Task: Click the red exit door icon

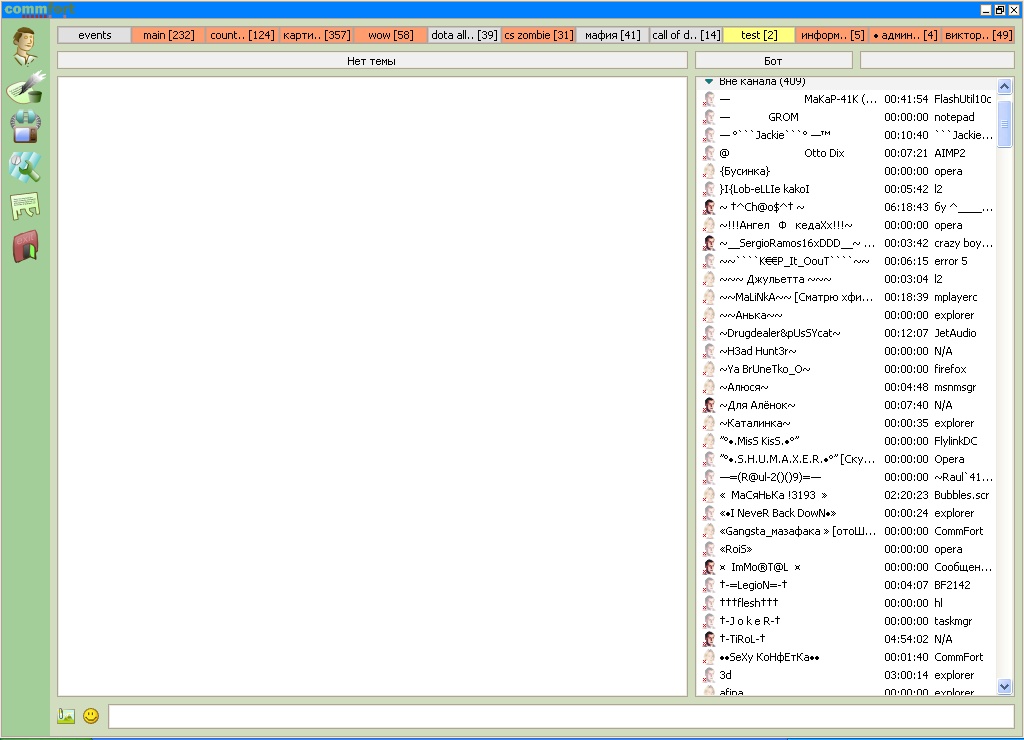Action: point(24,246)
